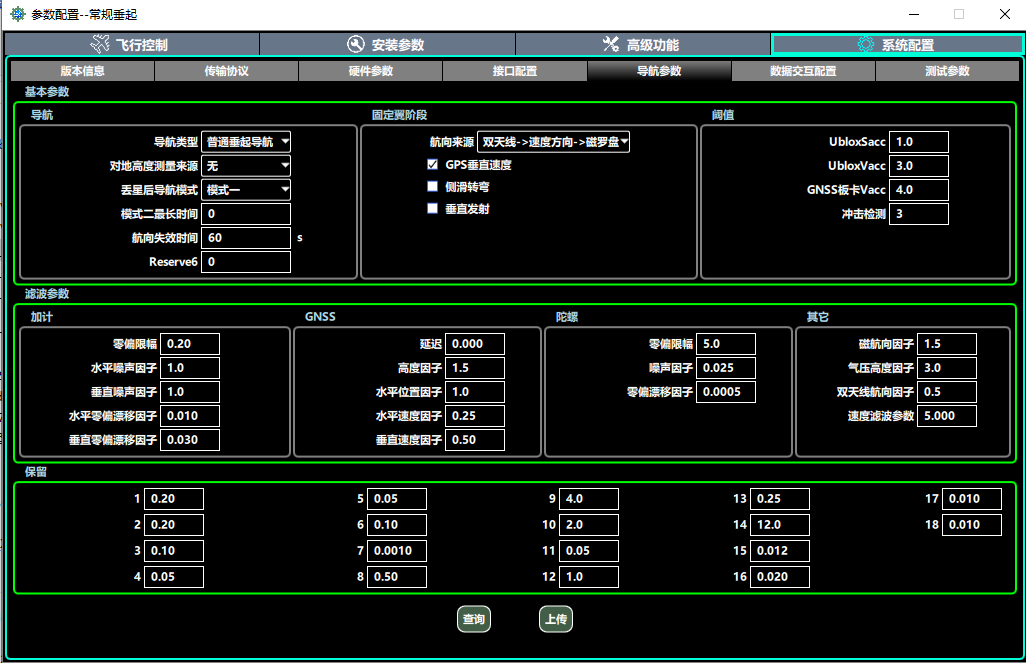
Task: Click the 陀螺 零偏限幅 field 5.0
Action: click(x=726, y=344)
